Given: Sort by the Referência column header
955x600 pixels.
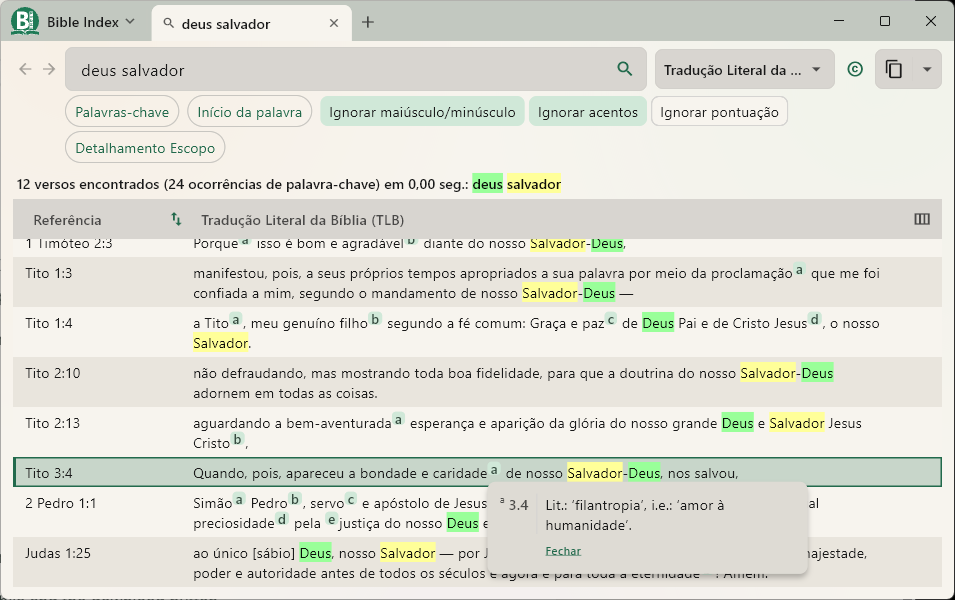Looking at the screenshot, I should pos(67,220).
